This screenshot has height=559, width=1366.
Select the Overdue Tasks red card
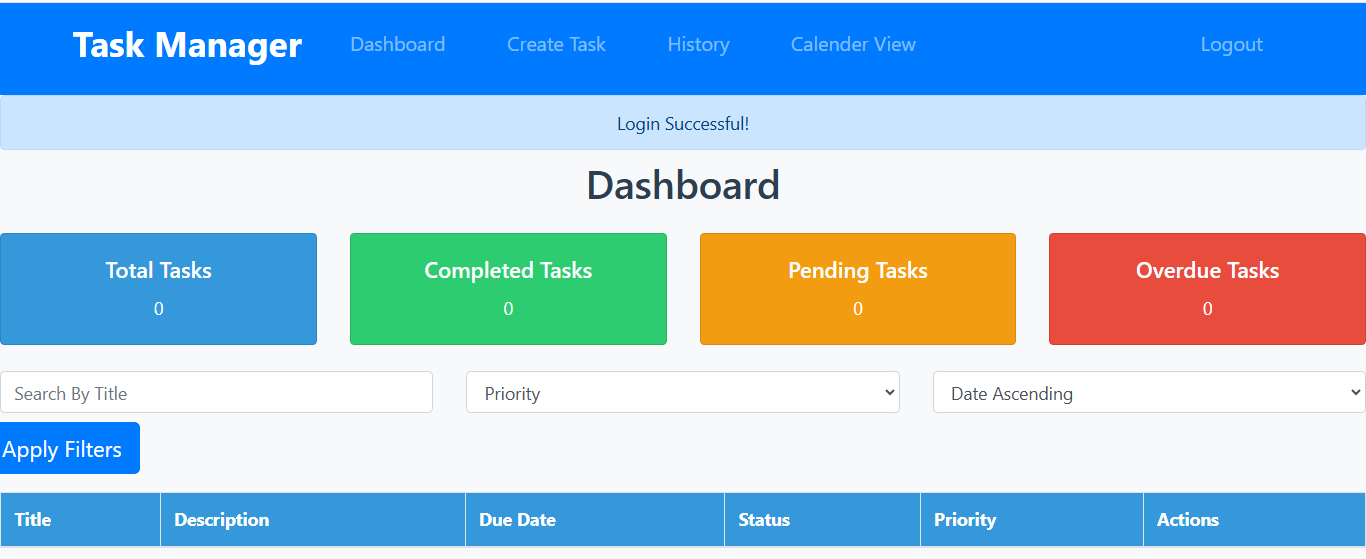[1207, 289]
